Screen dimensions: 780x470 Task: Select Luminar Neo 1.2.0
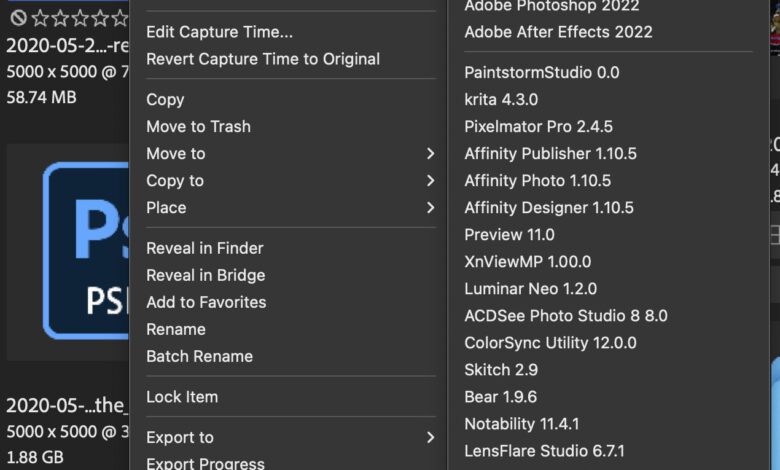(530, 289)
